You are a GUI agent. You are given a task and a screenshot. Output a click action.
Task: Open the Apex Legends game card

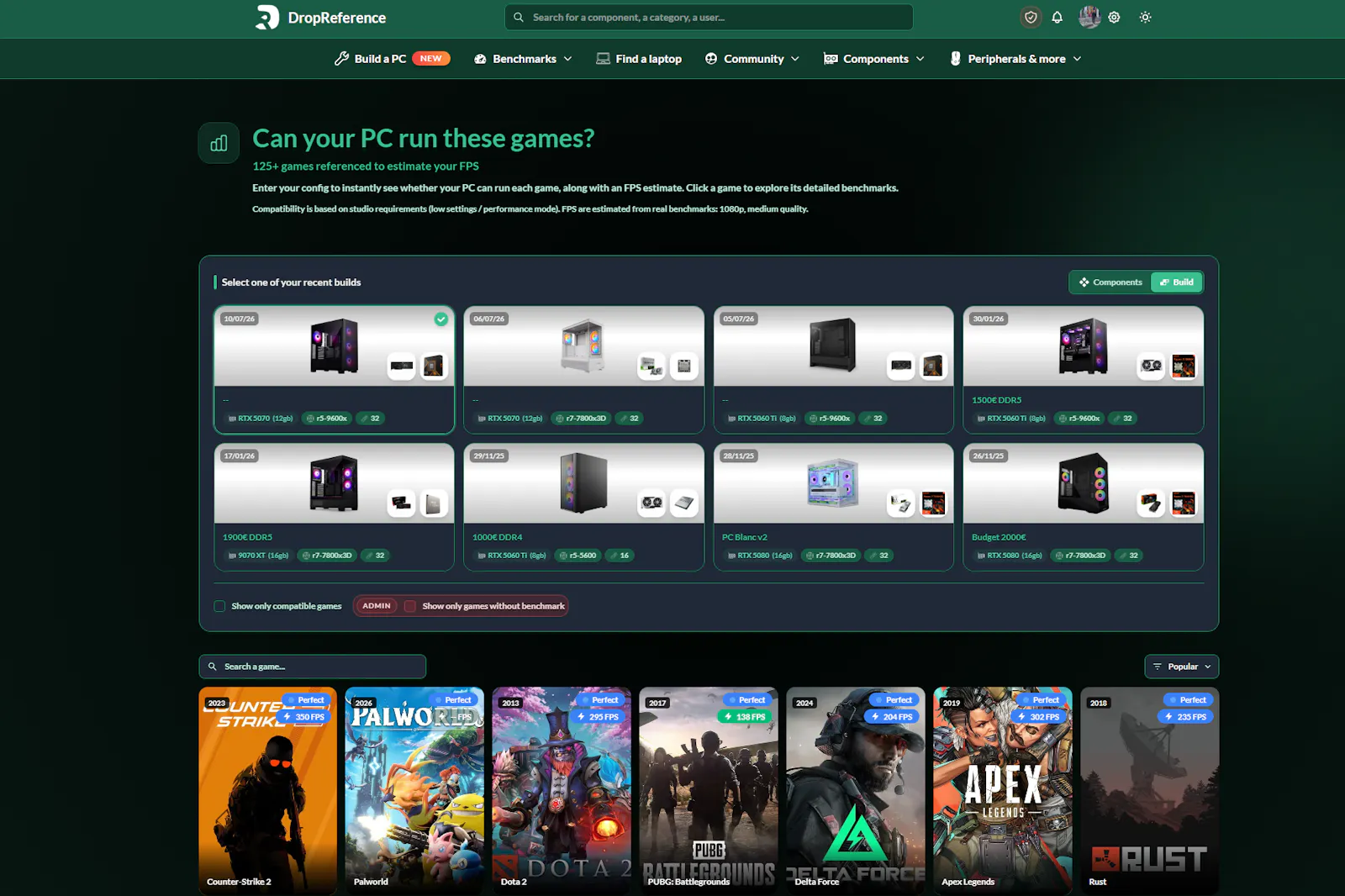pos(1003,790)
